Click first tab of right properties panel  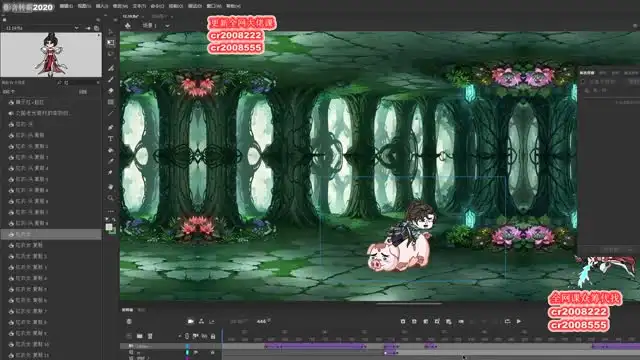[587, 73]
